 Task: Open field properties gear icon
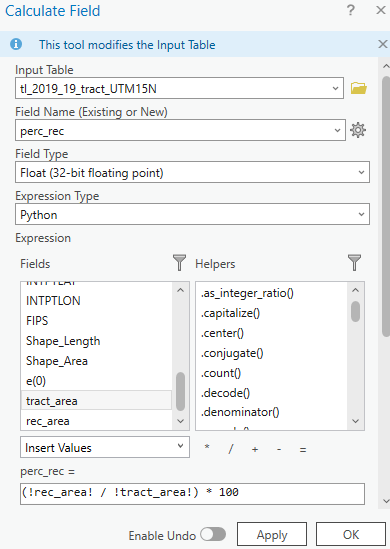(358, 130)
